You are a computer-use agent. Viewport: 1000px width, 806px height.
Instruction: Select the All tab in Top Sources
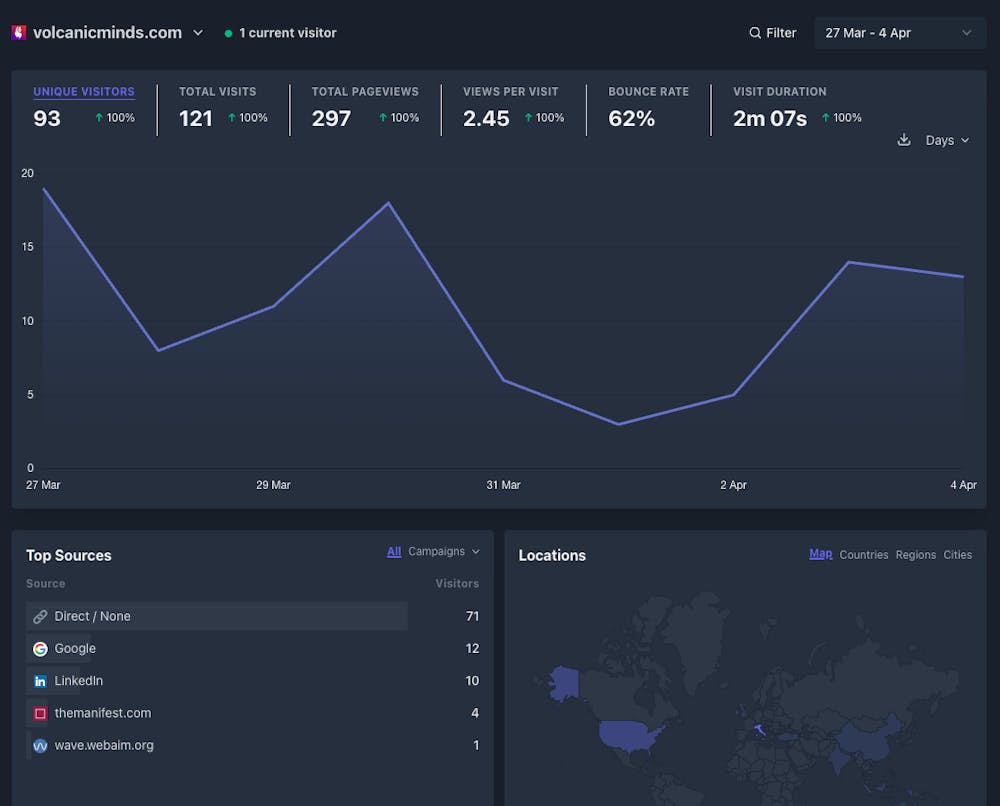(x=394, y=552)
